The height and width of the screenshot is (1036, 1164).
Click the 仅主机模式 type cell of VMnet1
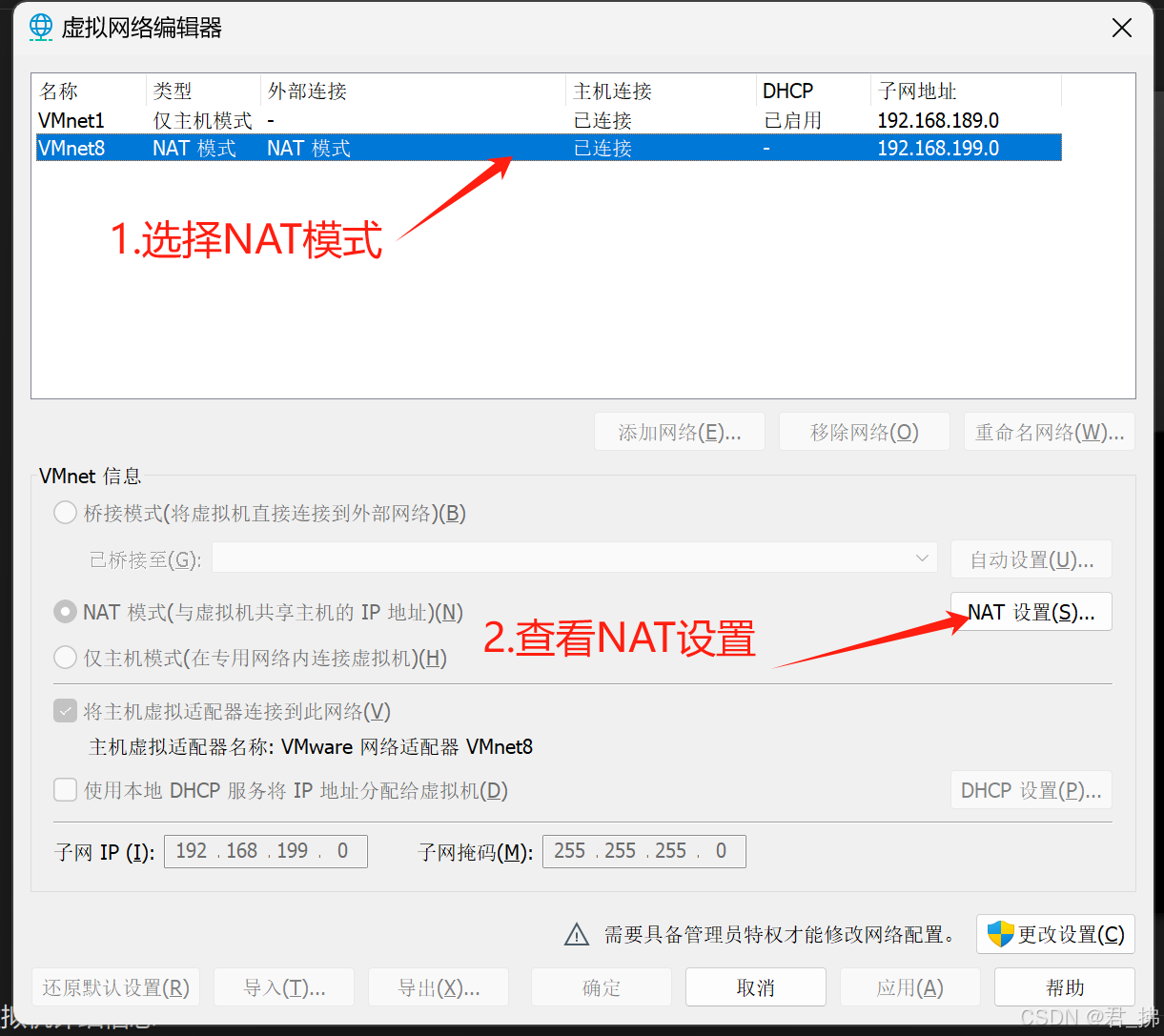202,121
